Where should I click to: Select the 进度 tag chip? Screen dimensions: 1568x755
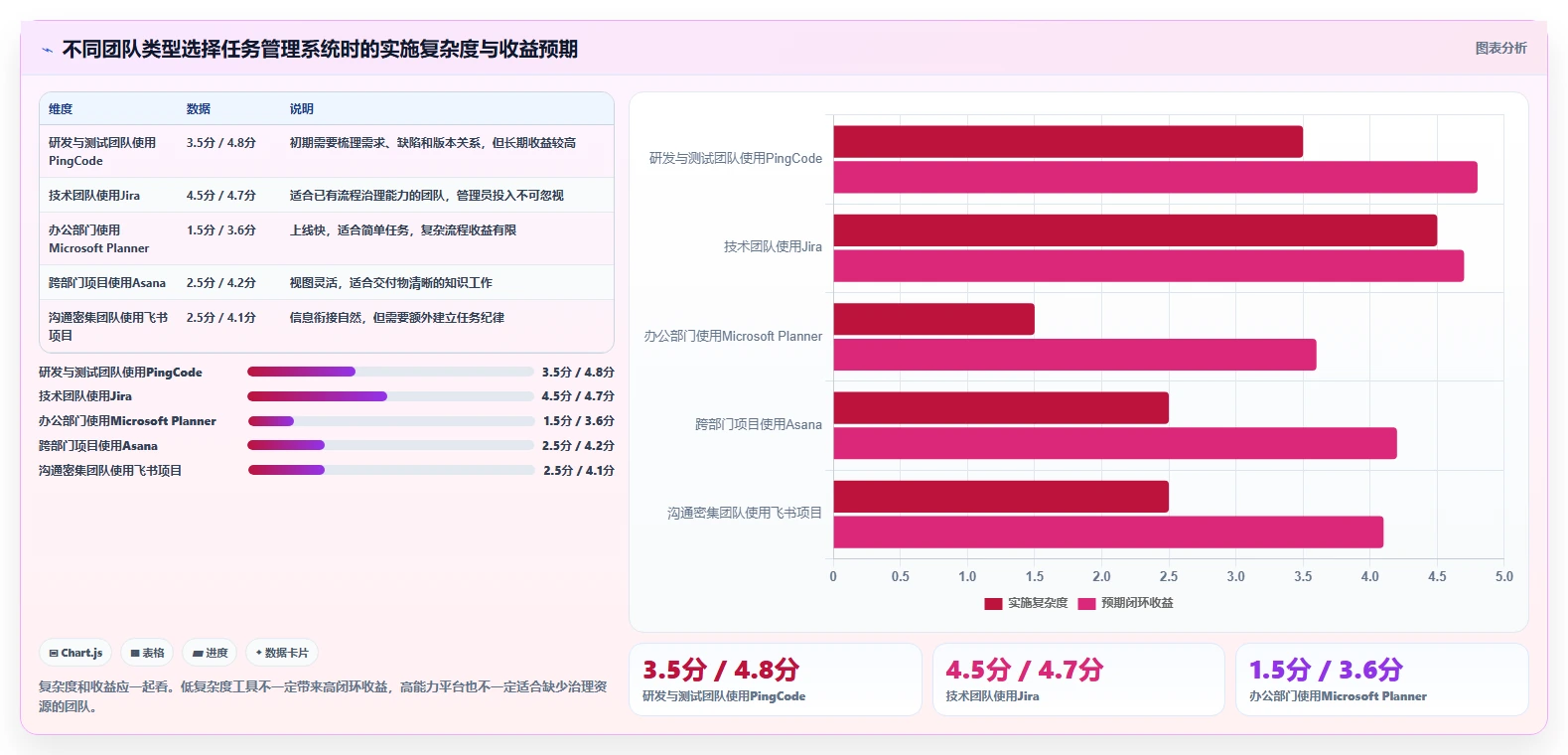point(210,653)
